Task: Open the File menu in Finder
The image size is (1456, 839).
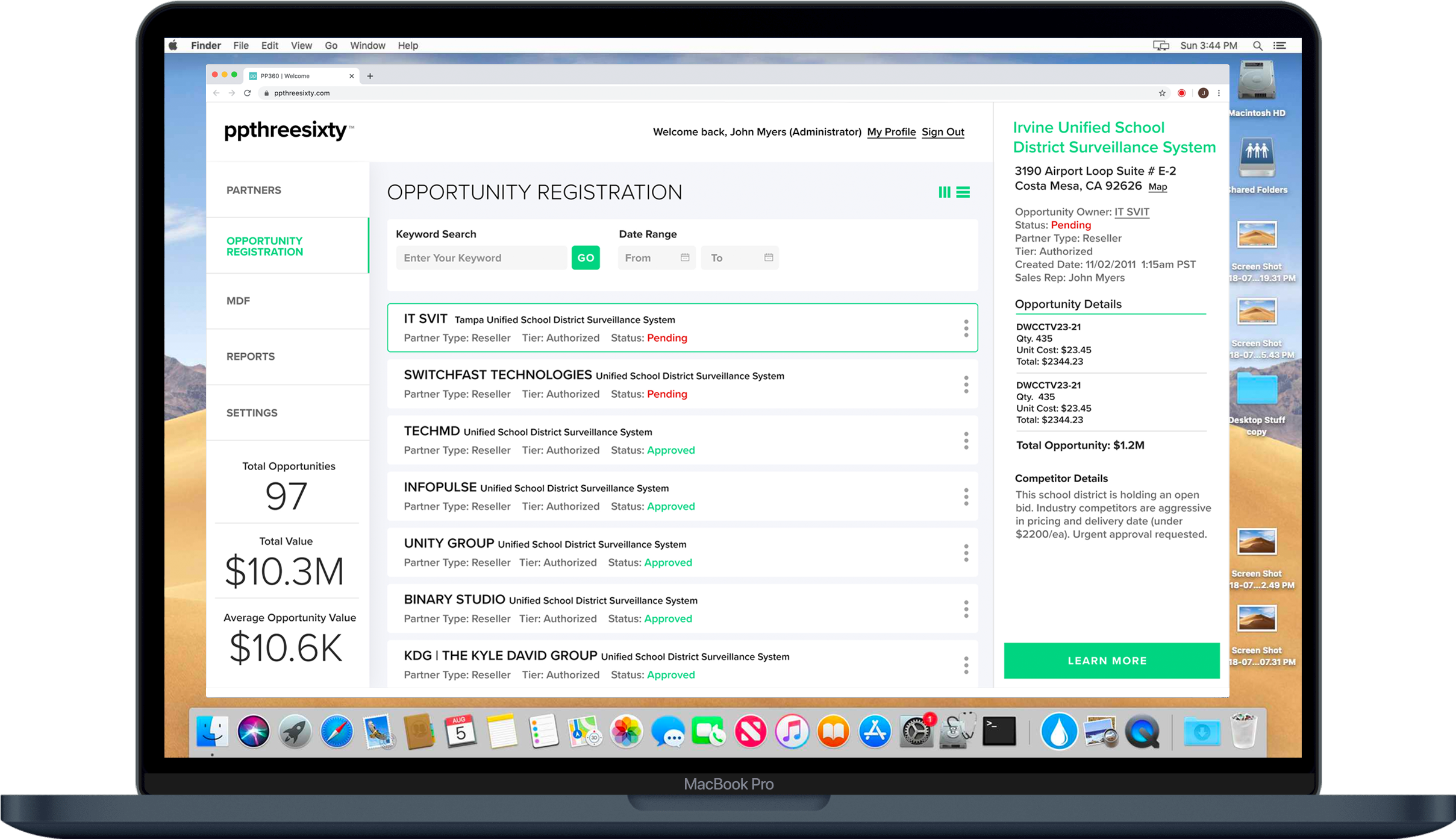Action: (x=241, y=46)
